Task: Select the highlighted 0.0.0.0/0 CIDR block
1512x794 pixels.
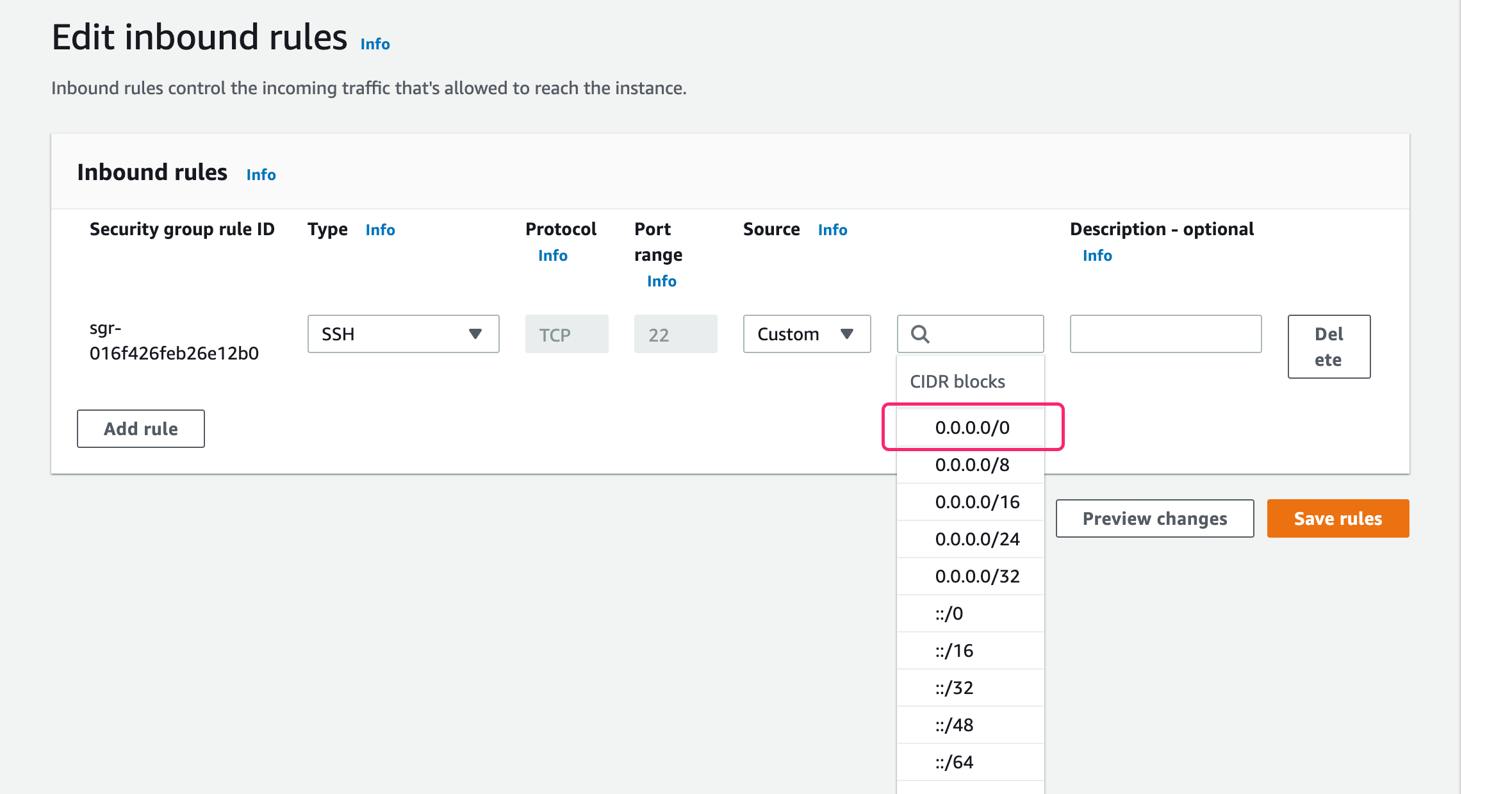Action: click(971, 427)
